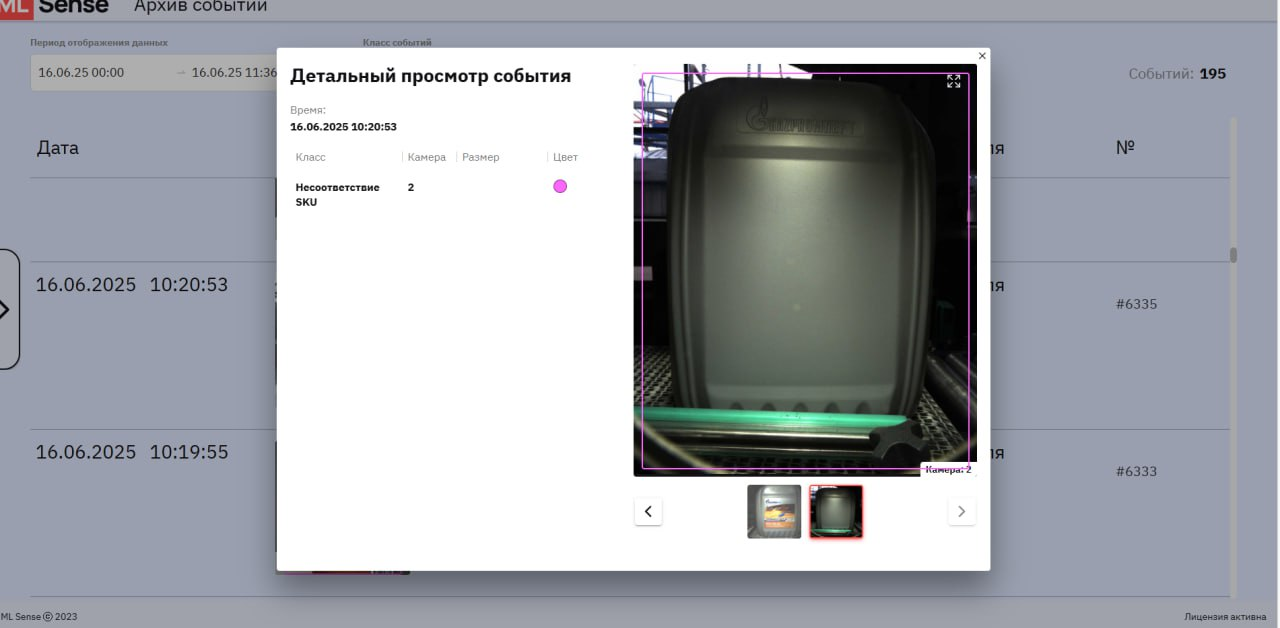Click the pink color swatch in the Цвет column
Viewport: 1280px width, 628px height.
(x=560, y=186)
